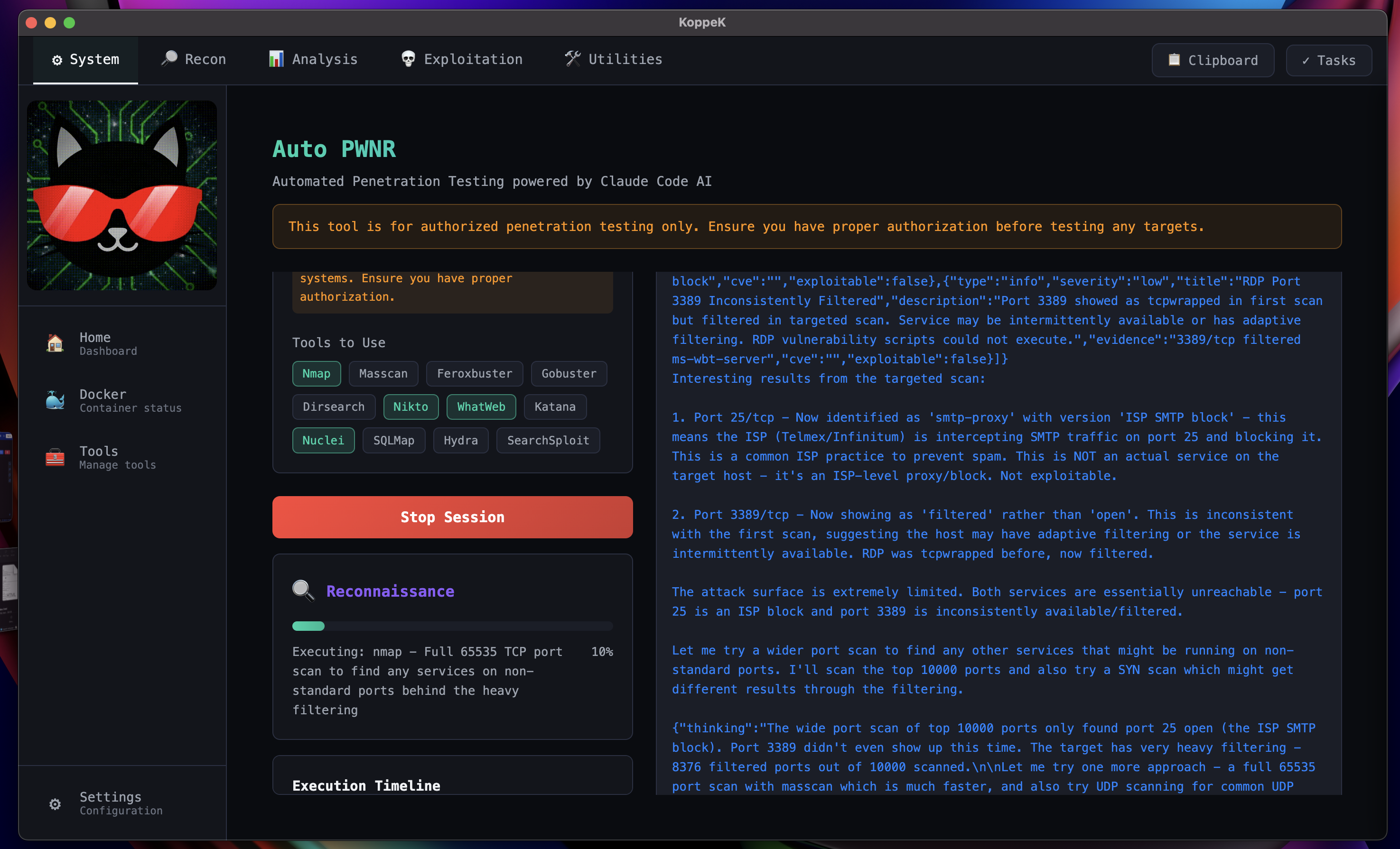The height and width of the screenshot is (849, 1400).
Task: Open the Tasks panel
Action: [1328, 60]
